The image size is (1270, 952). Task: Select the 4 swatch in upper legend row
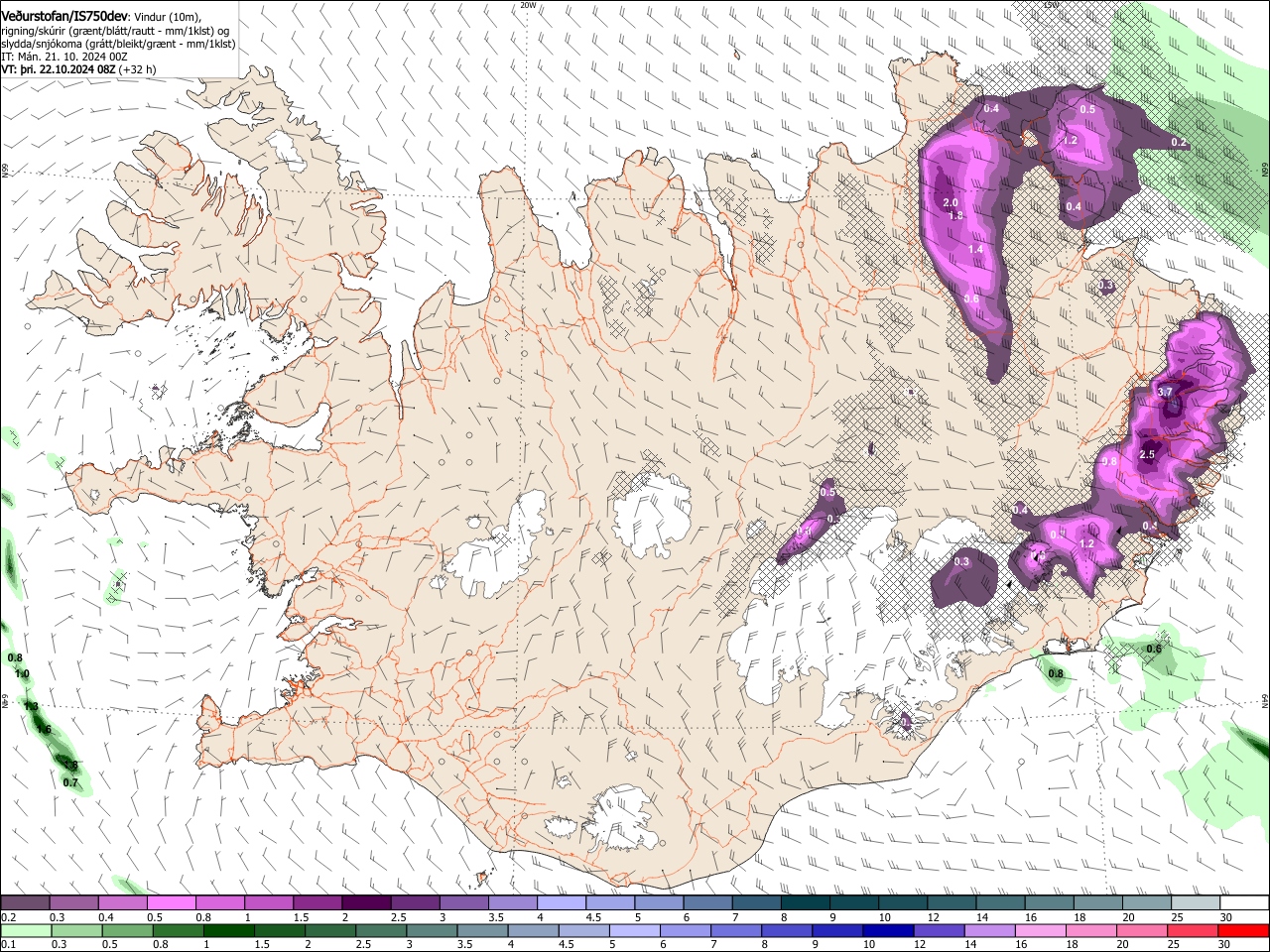560,903
